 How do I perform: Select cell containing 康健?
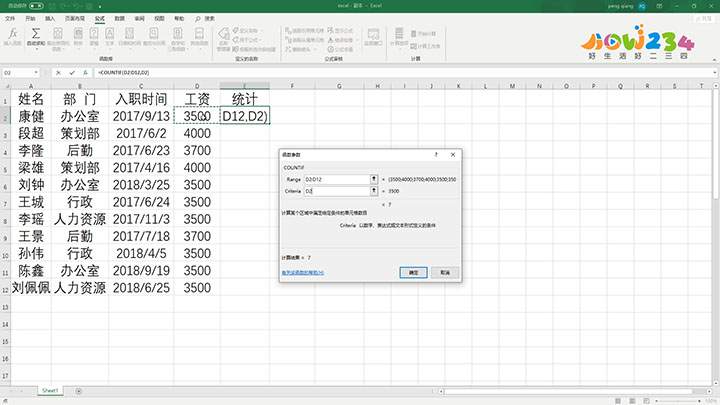pos(31,116)
